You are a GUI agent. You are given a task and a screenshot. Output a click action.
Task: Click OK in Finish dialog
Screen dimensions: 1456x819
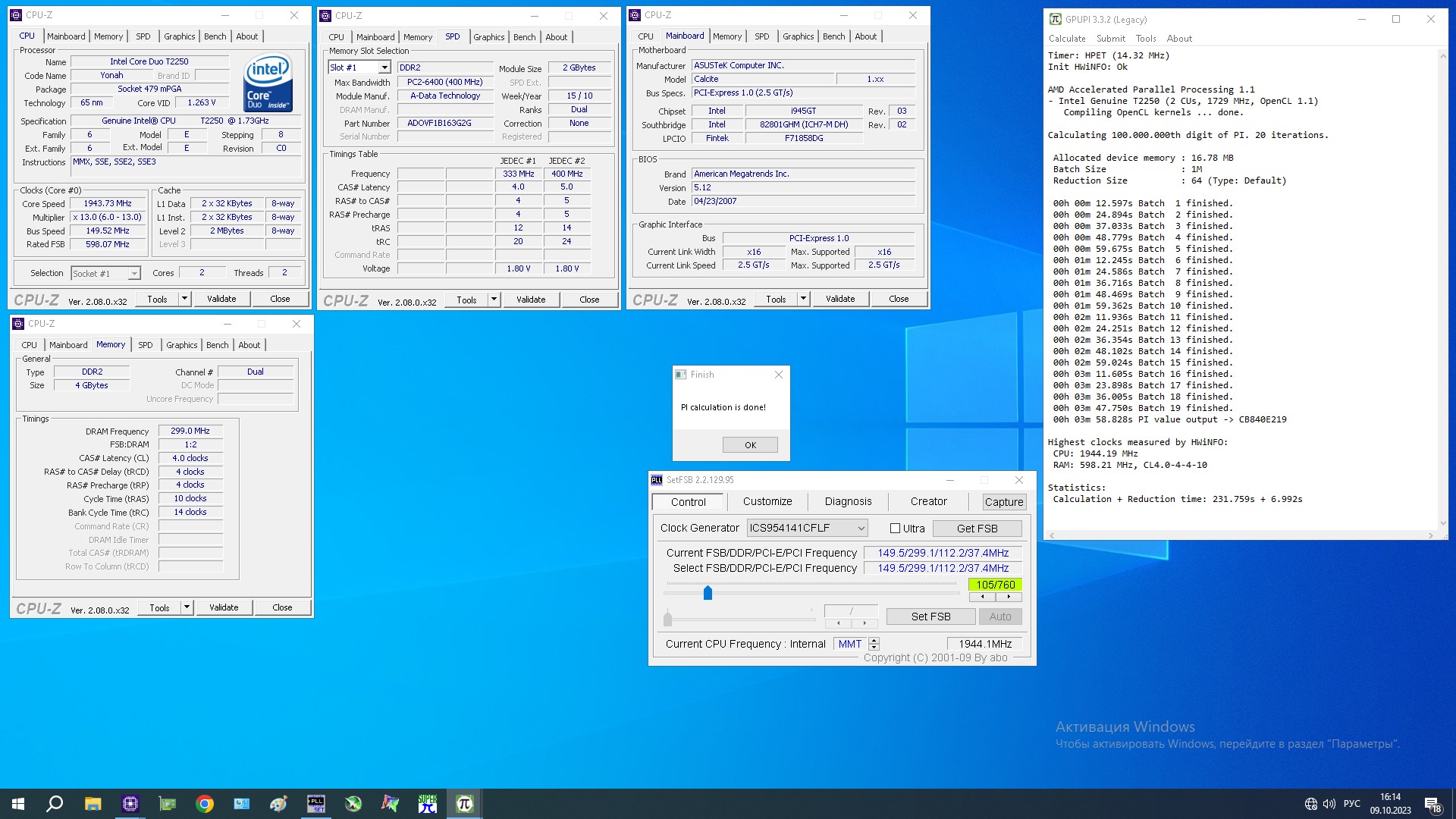tap(750, 445)
